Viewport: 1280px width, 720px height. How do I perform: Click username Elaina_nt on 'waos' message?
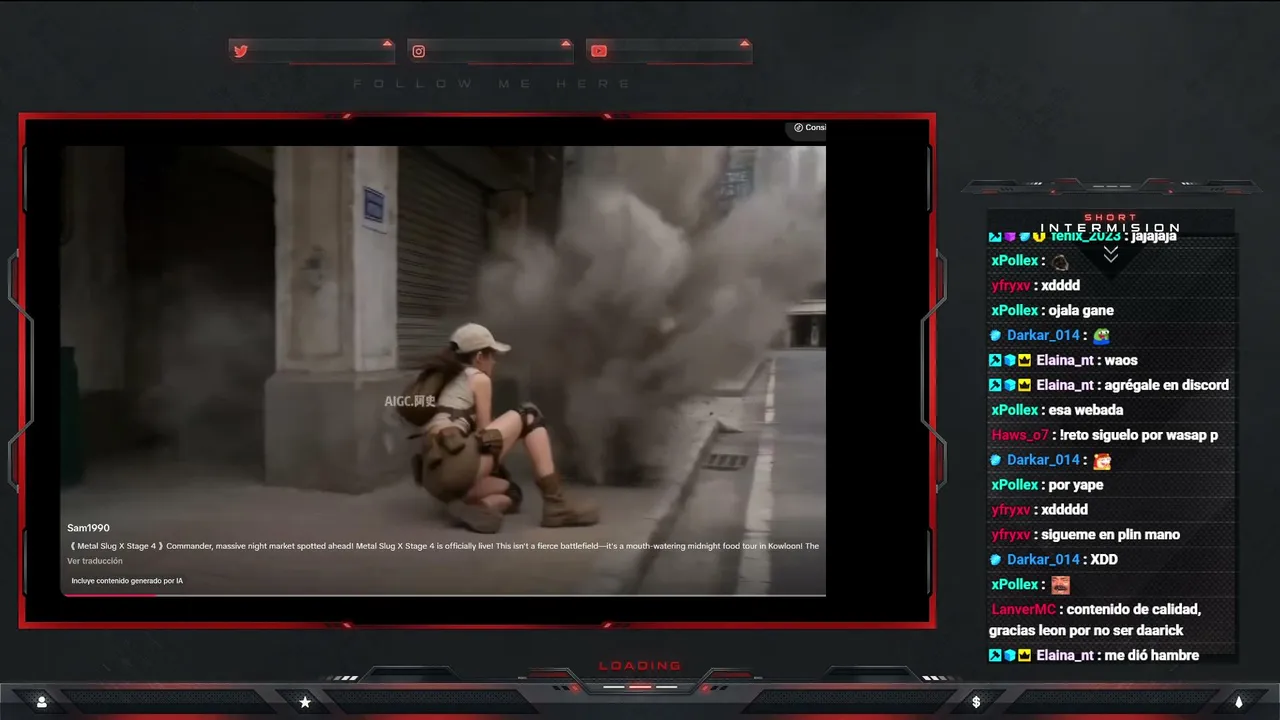tap(1065, 361)
